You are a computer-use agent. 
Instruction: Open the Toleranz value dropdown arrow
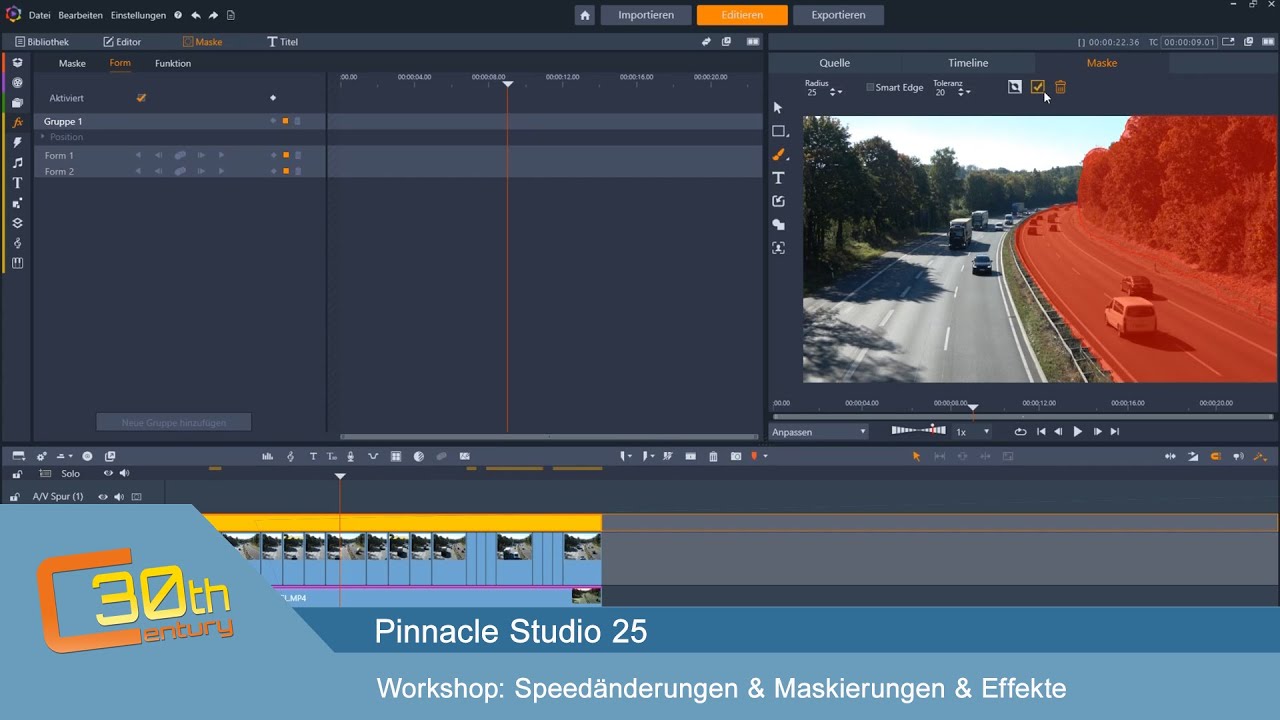[969, 92]
